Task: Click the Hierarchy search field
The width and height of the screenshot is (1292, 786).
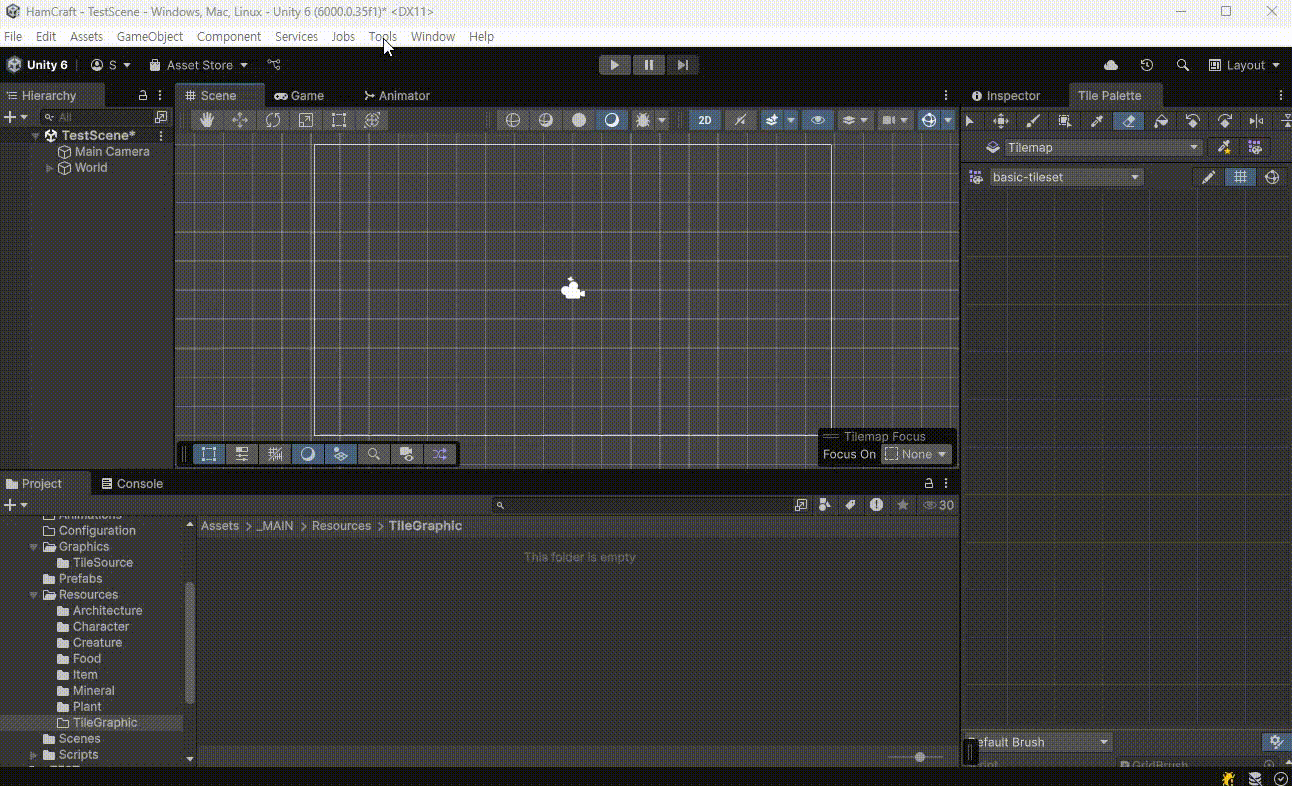Action: [95, 117]
